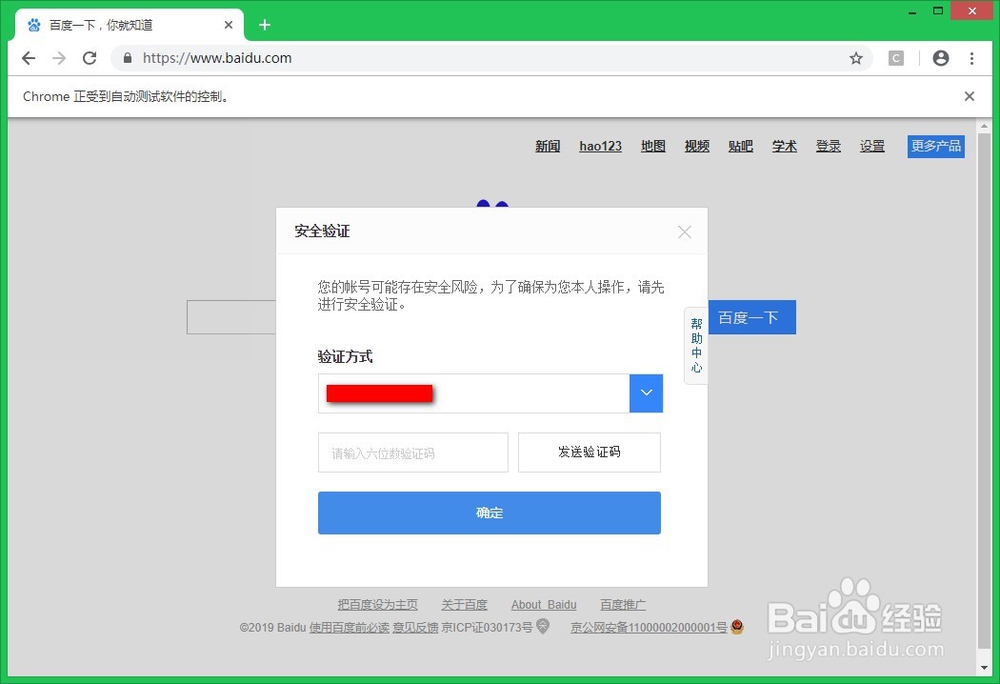Focus the six-digit verification code field
The height and width of the screenshot is (684, 1000).
click(x=413, y=453)
